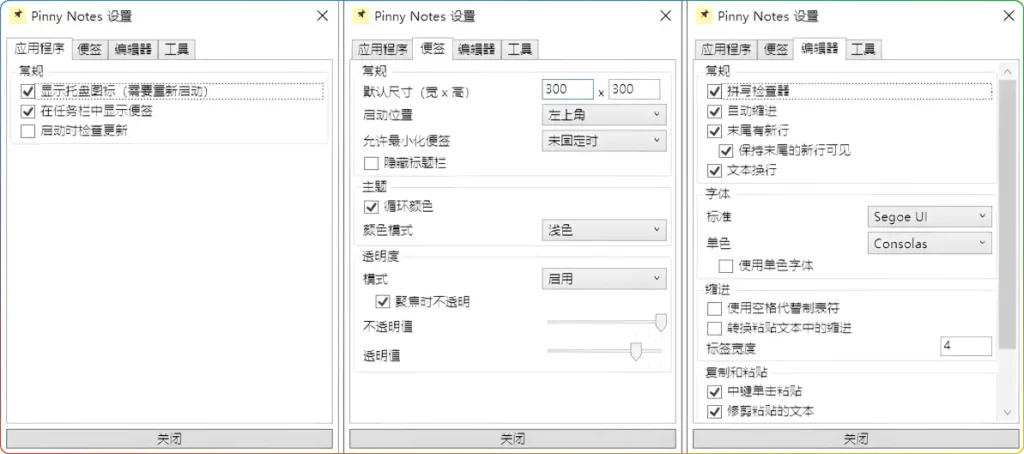The height and width of the screenshot is (454, 1024).
Task: Enable 隐藏标题栏 checkbox
Action: [371, 163]
